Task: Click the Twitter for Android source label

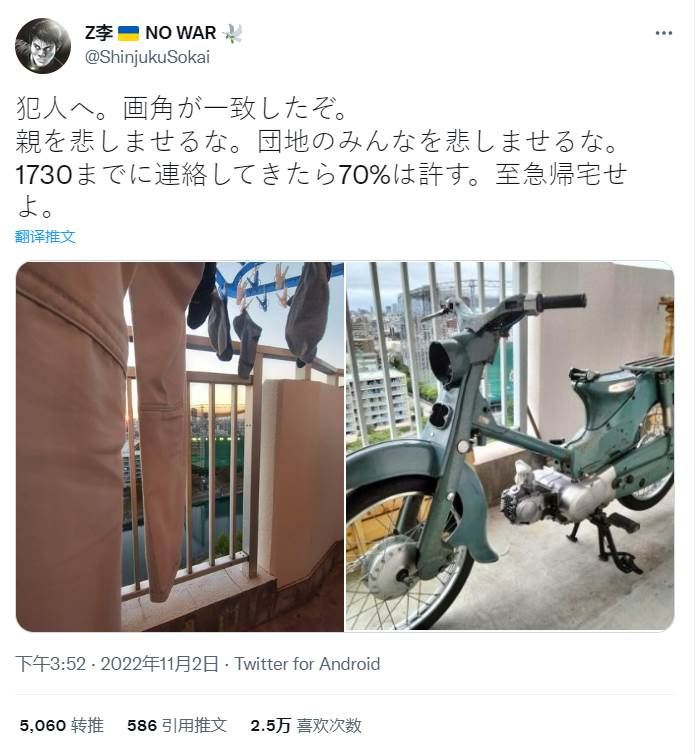Action: pos(307,664)
